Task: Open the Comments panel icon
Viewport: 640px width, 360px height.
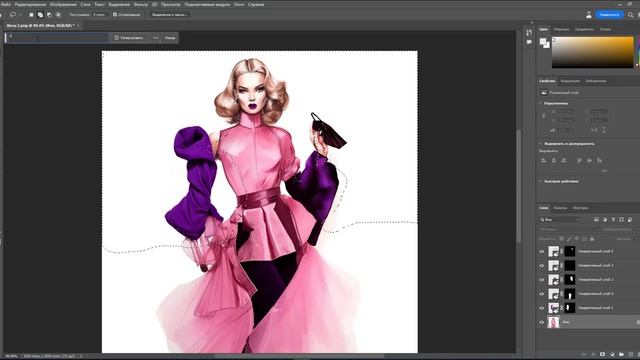Action: click(x=529, y=42)
